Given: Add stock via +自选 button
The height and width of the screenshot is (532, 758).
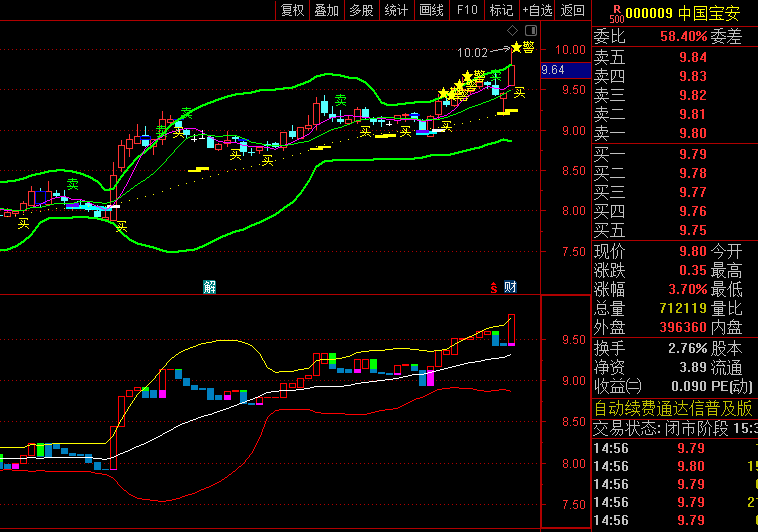Looking at the screenshot, I should [537, 10].
